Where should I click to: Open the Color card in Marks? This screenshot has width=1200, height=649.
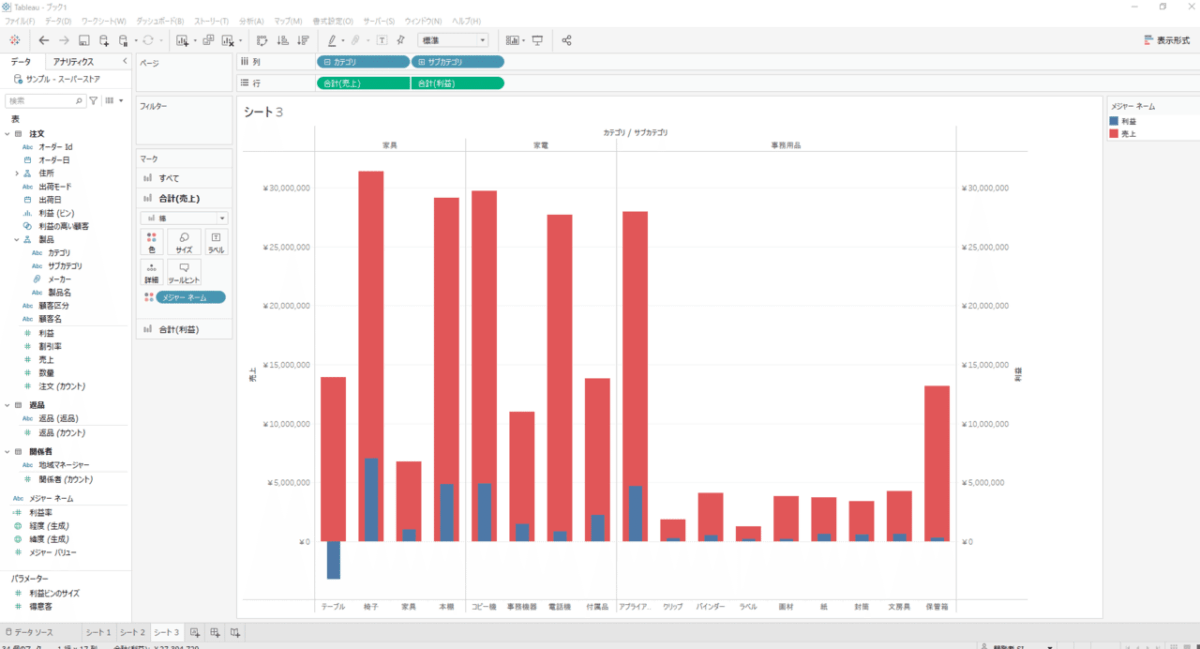[x=151, y=241]
